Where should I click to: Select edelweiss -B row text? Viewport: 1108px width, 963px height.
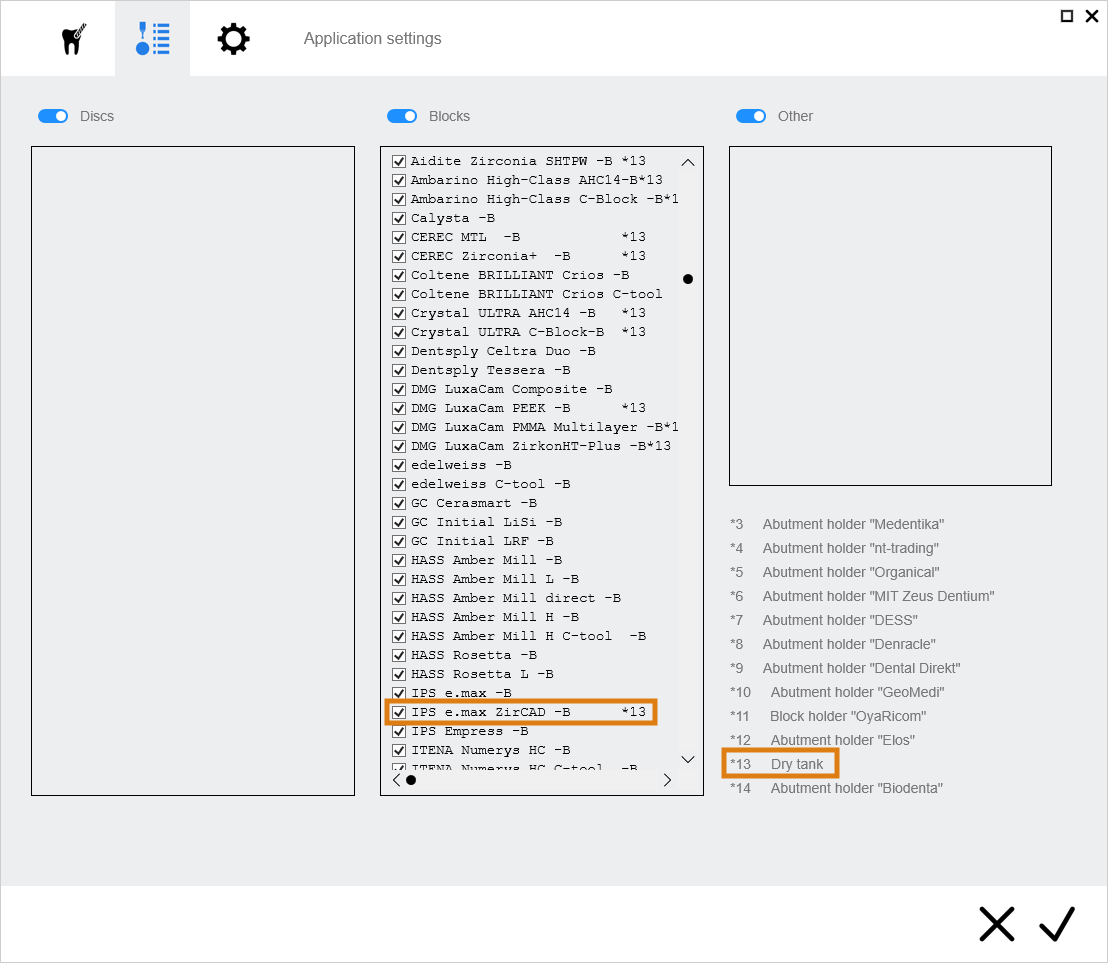coord(461,466)
